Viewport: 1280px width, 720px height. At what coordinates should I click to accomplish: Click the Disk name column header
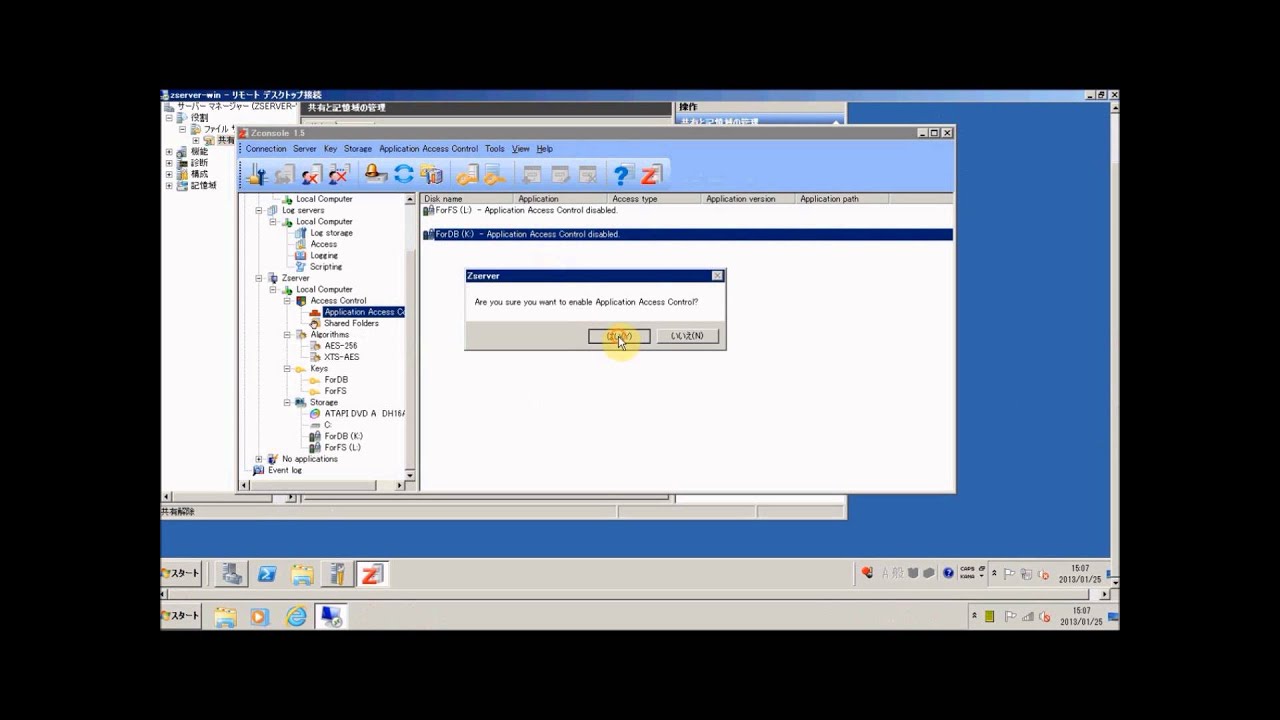[x=467, y=199]
